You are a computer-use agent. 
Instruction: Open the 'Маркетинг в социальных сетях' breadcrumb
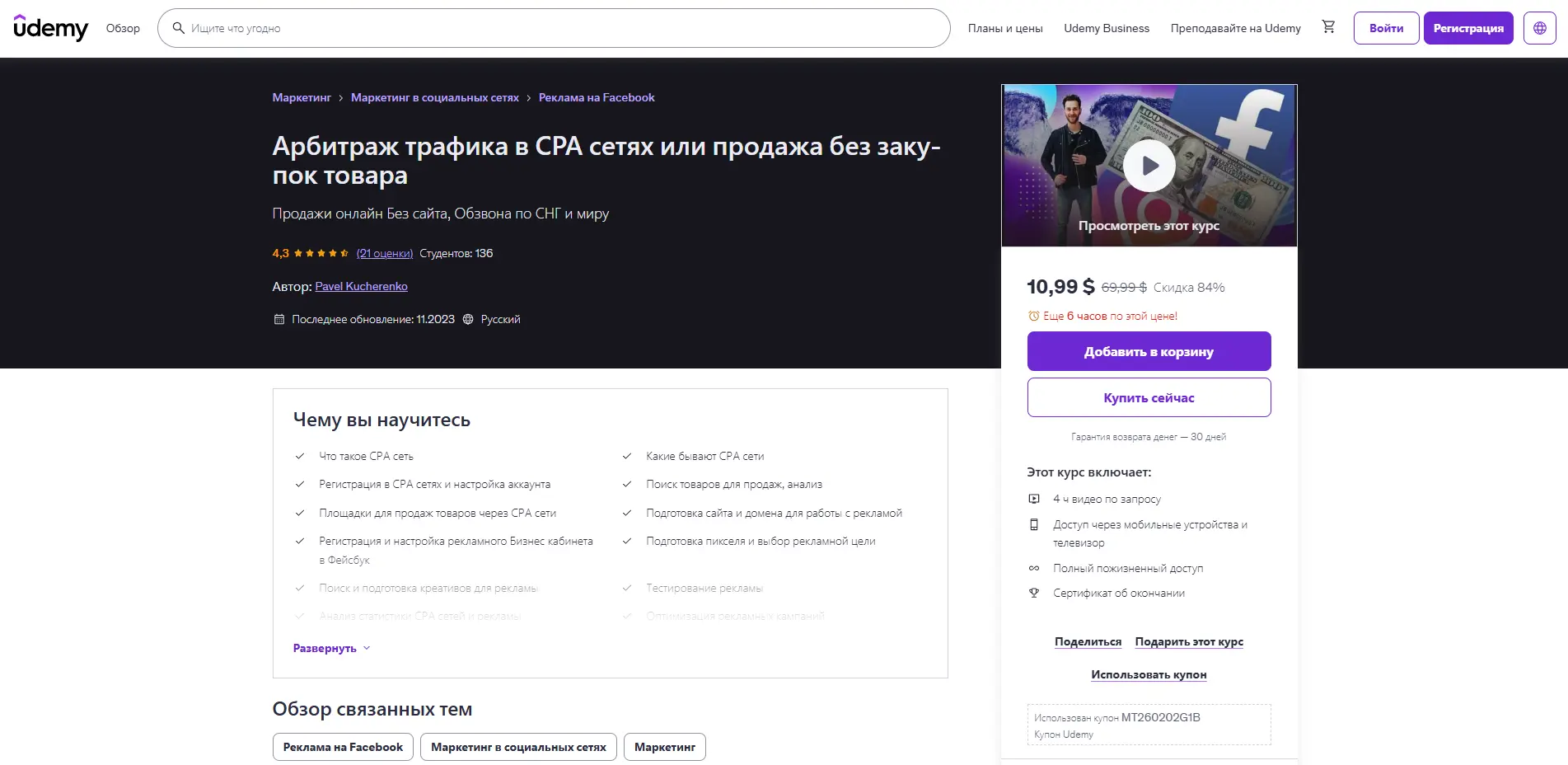click(435, 96)
